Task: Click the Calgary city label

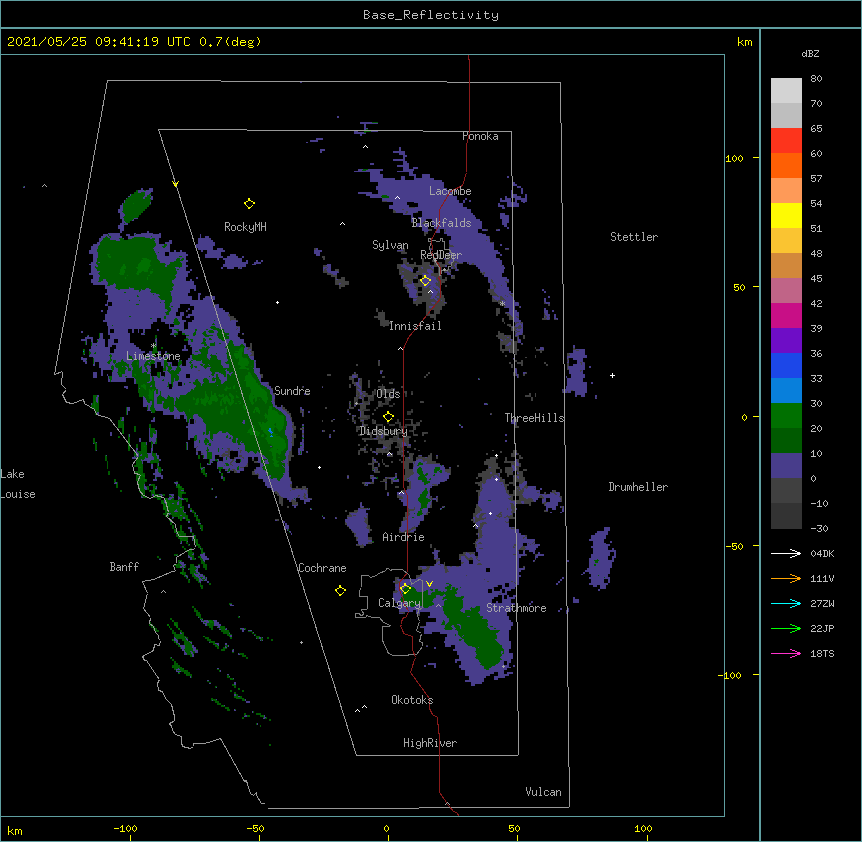Action: pyautogui.click(x=399, y=603)
